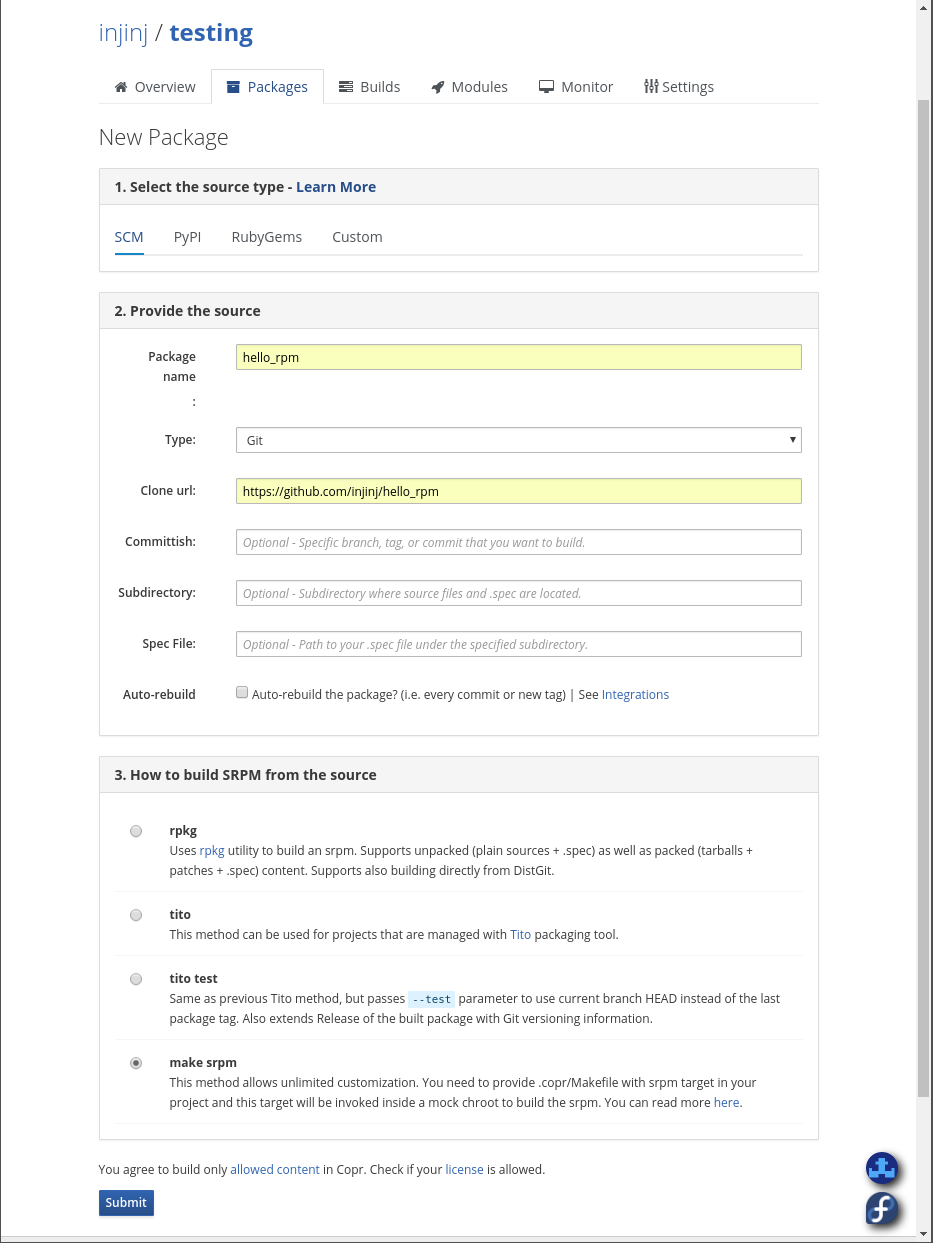Viewport: 933px width, 1243px height.
Task: Open the Overview tab
Action: coord(155,87)
